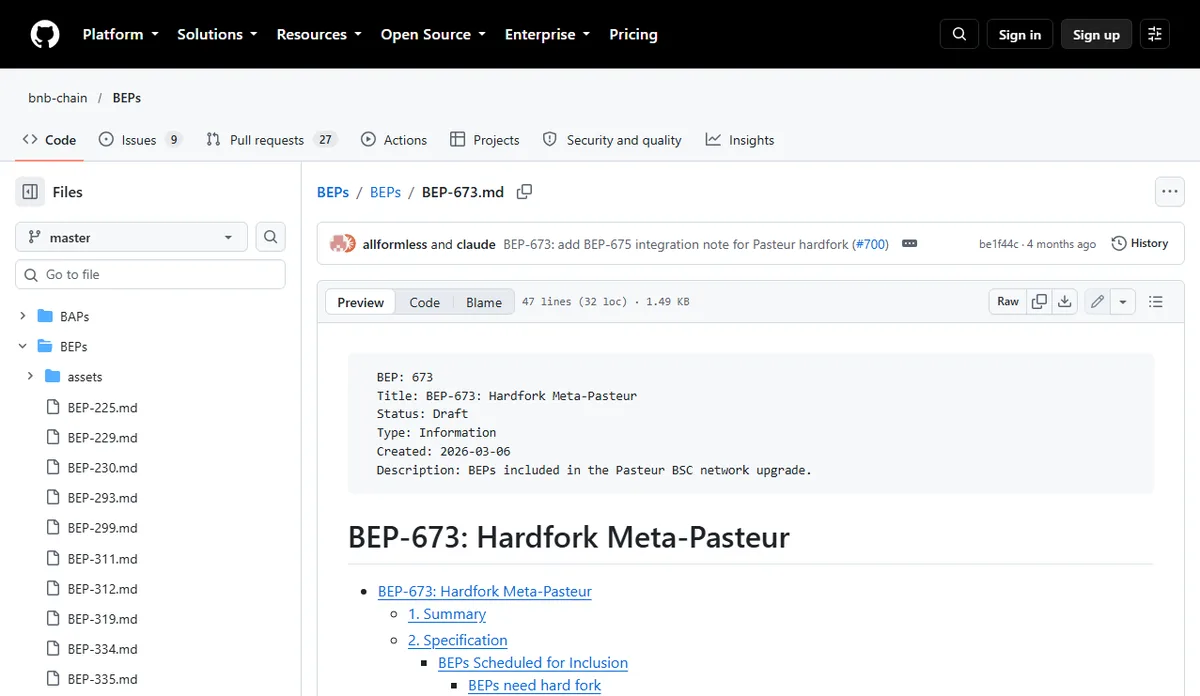Image resolution: width=1200 pixels, height=696 pixels.
Task: Open the edit options caret dropdown
Action: [1123, 301]
